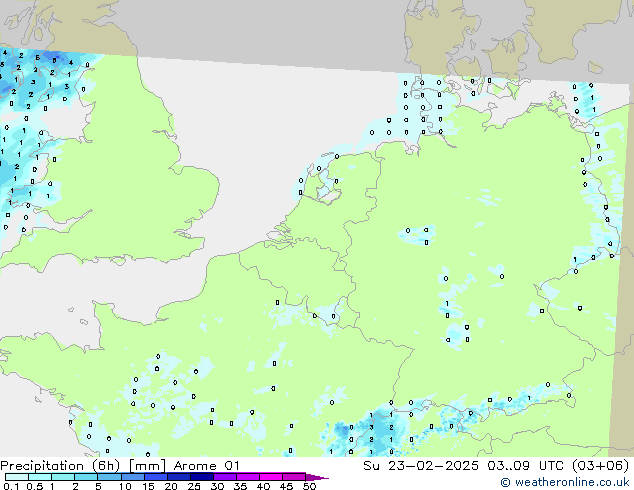
Task: Pick the 35–40 mm legend swatch
Action: [x=248, y=477]
